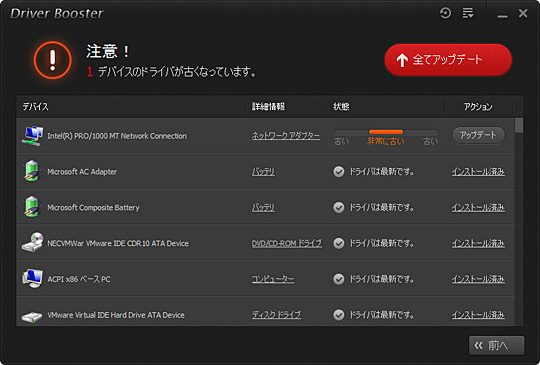Click ドライバは最新です text in ACPI x86 row
This screenshot has height=365, width=540.
[382, 279]
